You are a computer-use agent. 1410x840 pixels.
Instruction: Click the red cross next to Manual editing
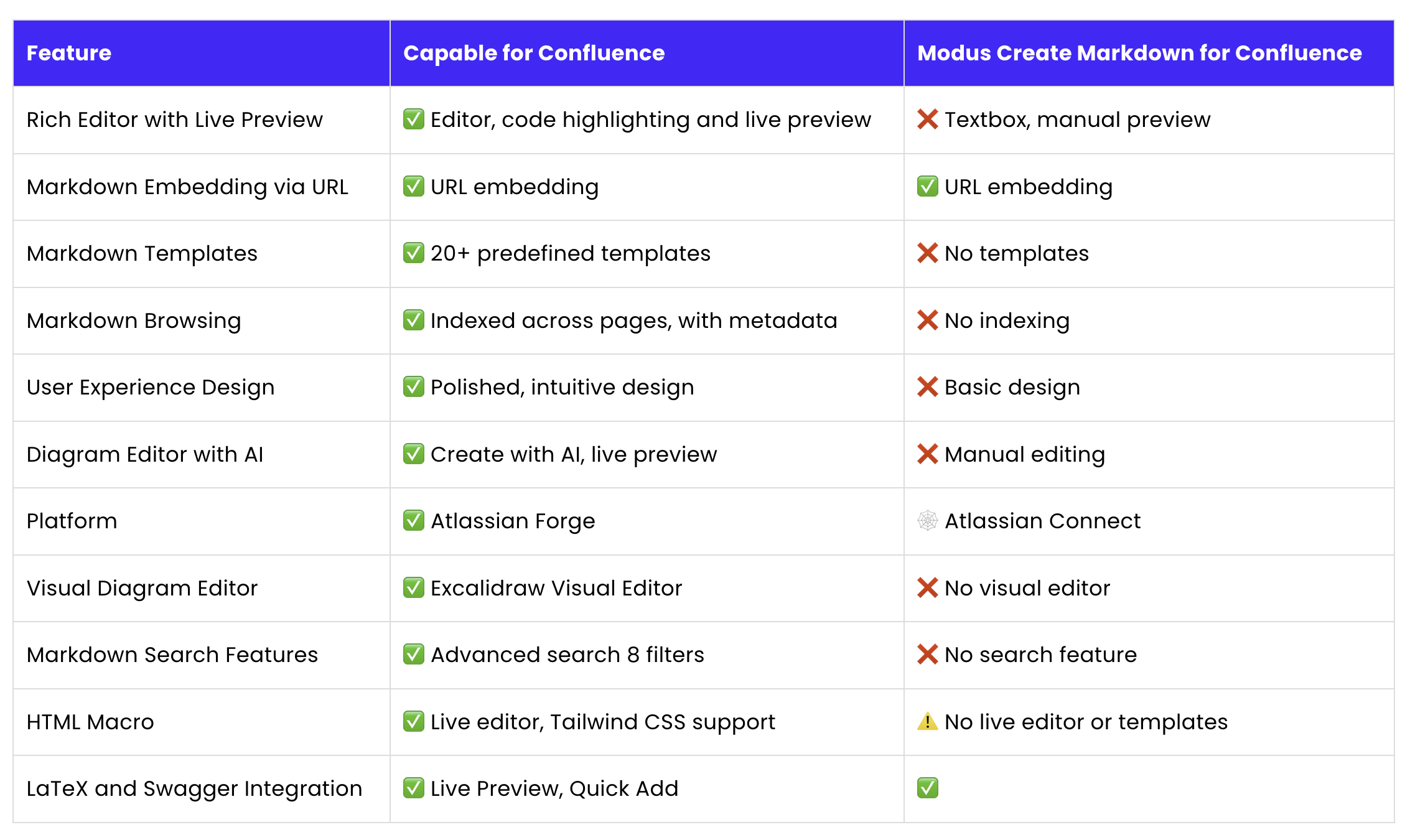927,454
